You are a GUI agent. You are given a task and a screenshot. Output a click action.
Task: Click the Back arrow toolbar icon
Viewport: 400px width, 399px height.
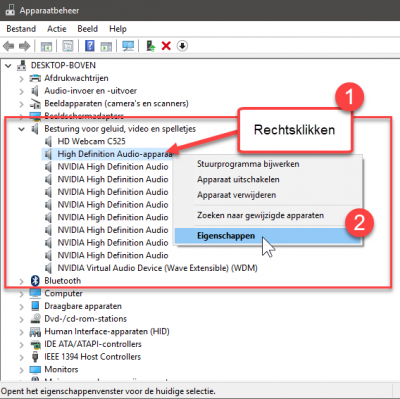9,46
